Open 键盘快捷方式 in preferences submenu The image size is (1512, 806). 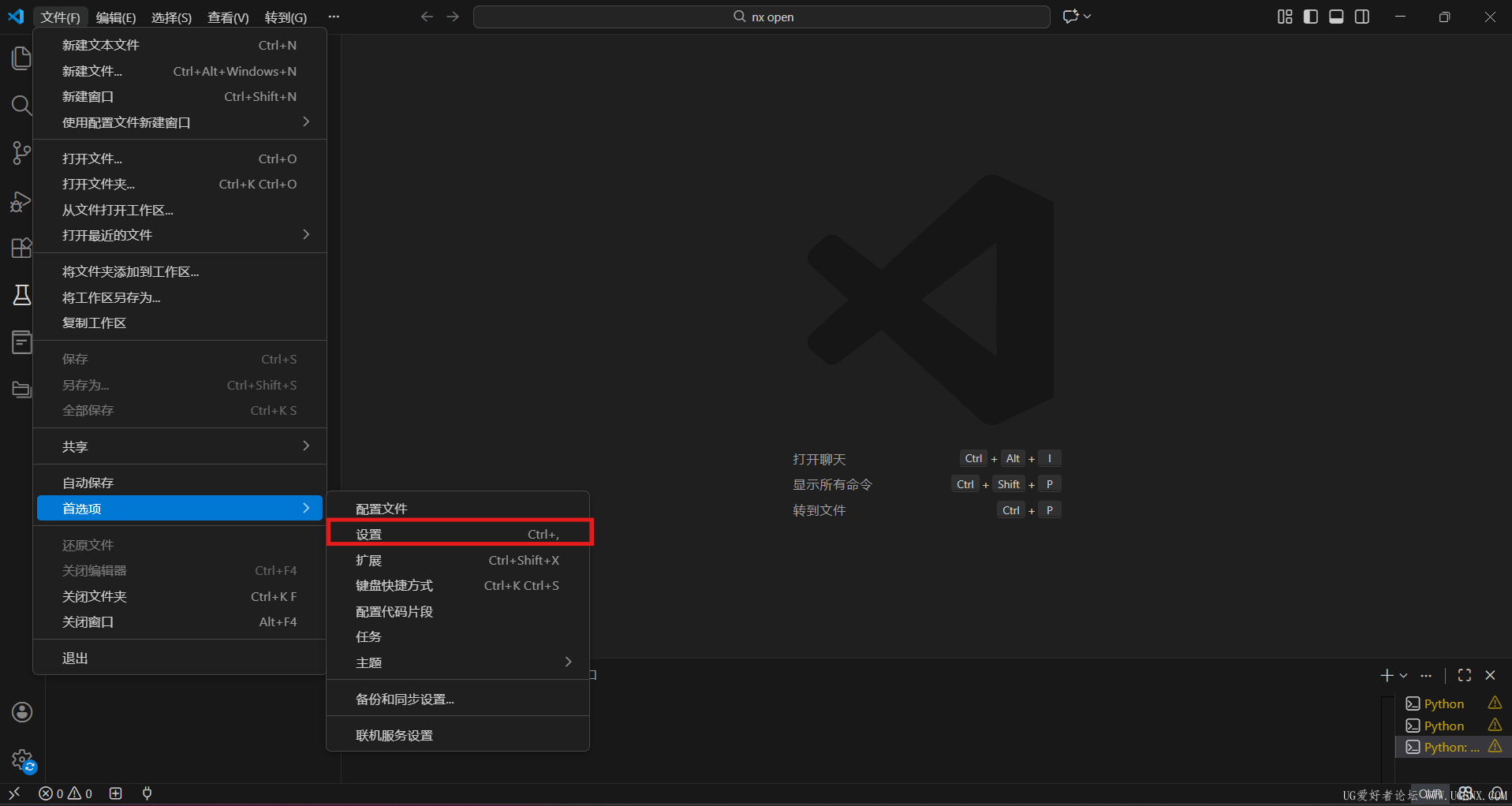click(x=457, y=586)
